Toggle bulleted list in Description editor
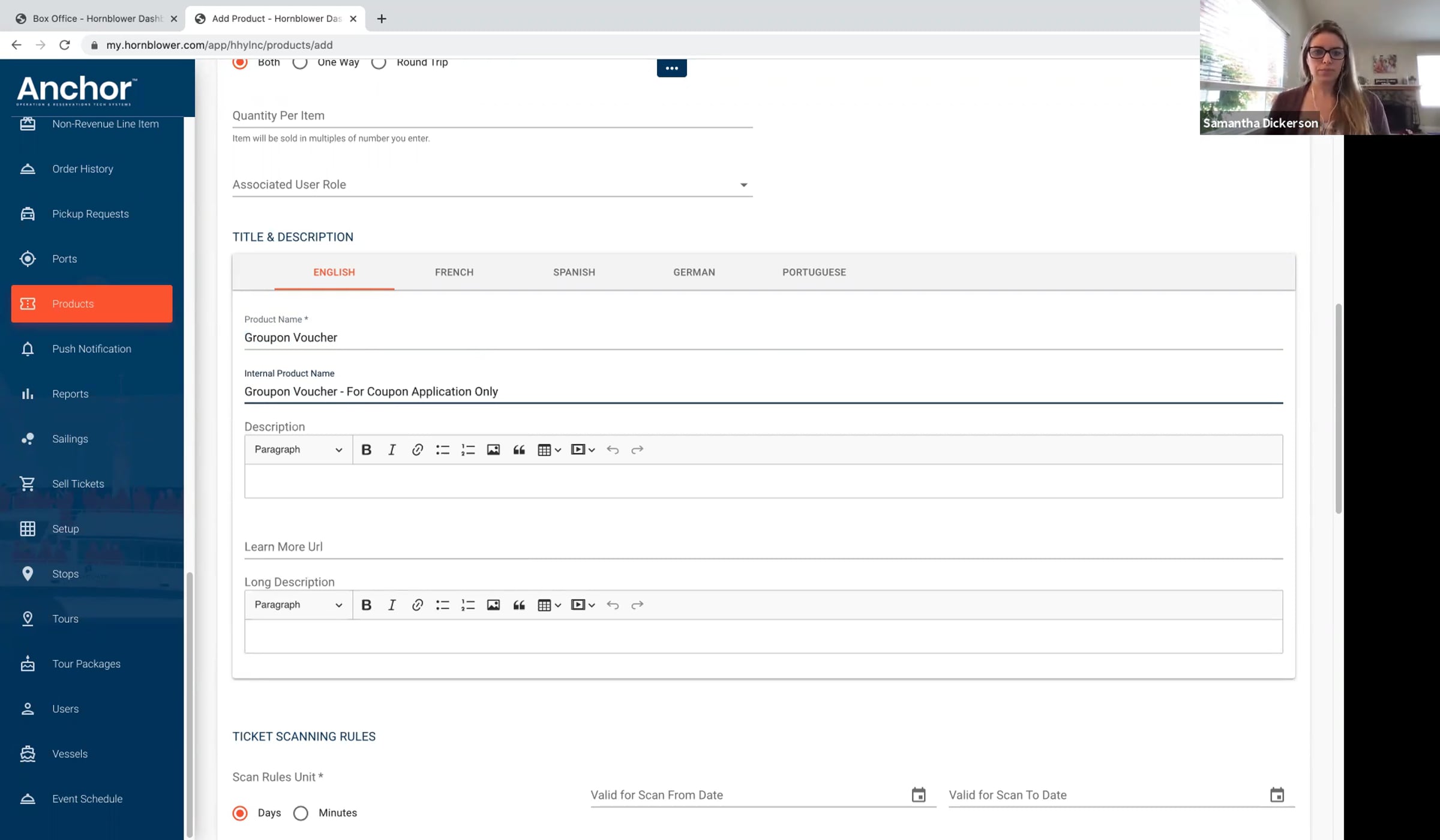Viewport: 1440px width, 840px height. point(442,449)
